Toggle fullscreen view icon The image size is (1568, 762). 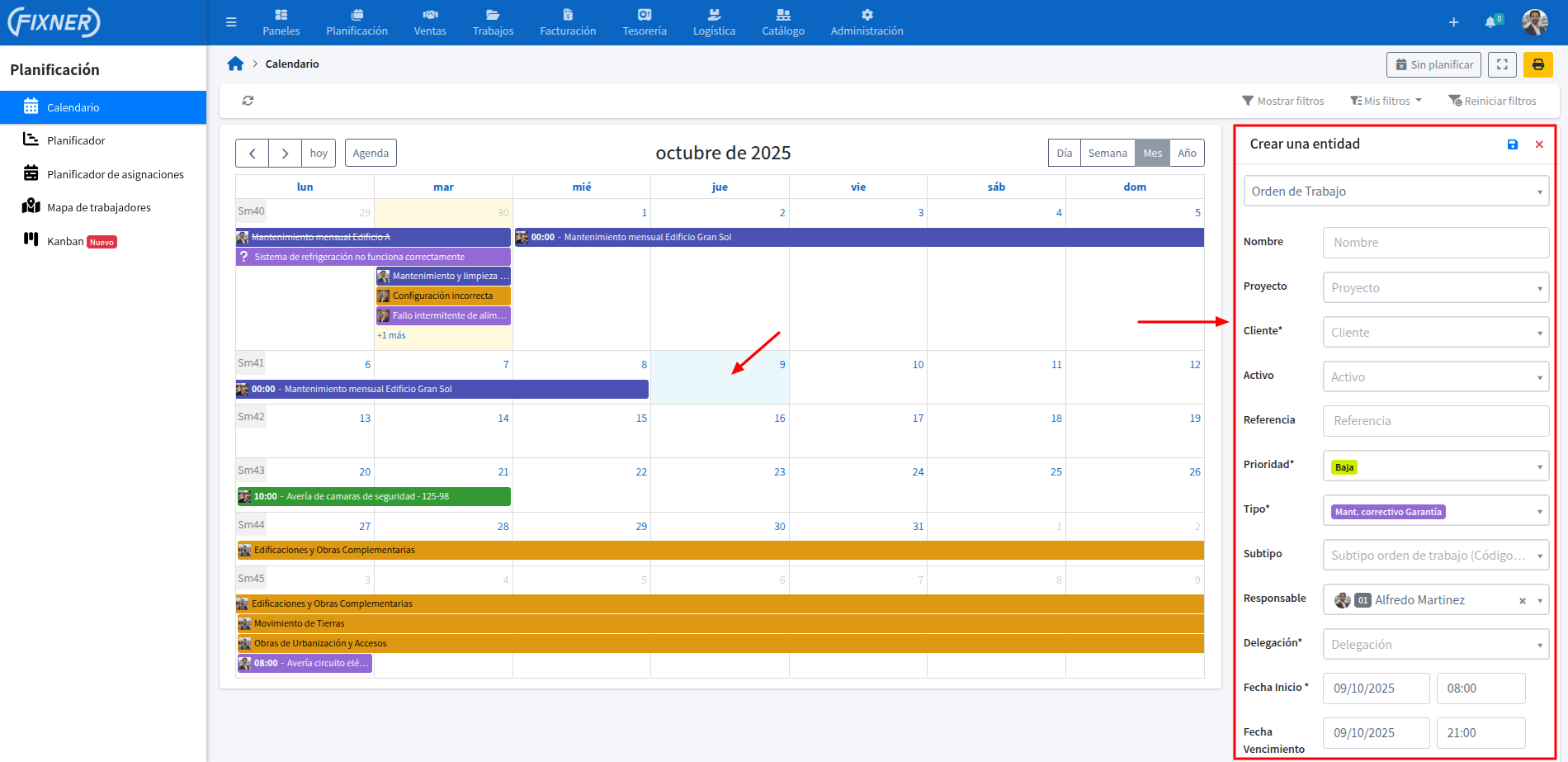coord(1502,64)
